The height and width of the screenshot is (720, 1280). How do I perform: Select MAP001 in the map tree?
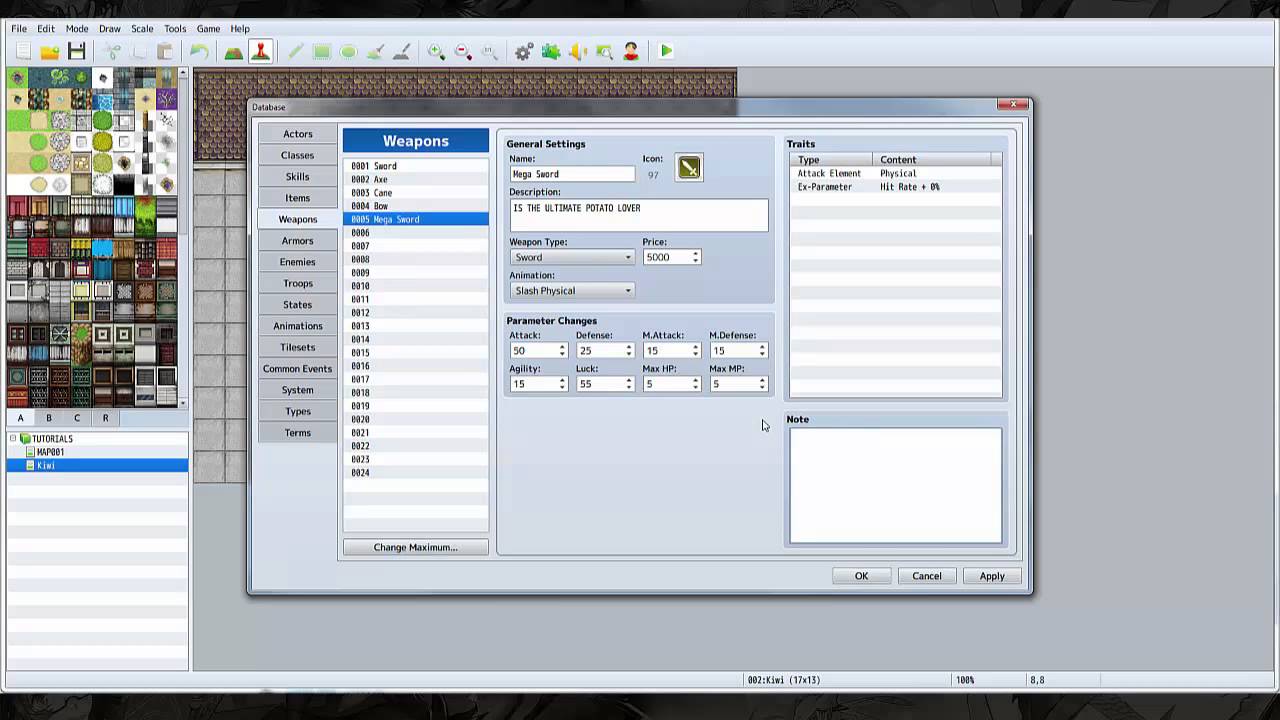pyautogui.click(x=50, y=452)
